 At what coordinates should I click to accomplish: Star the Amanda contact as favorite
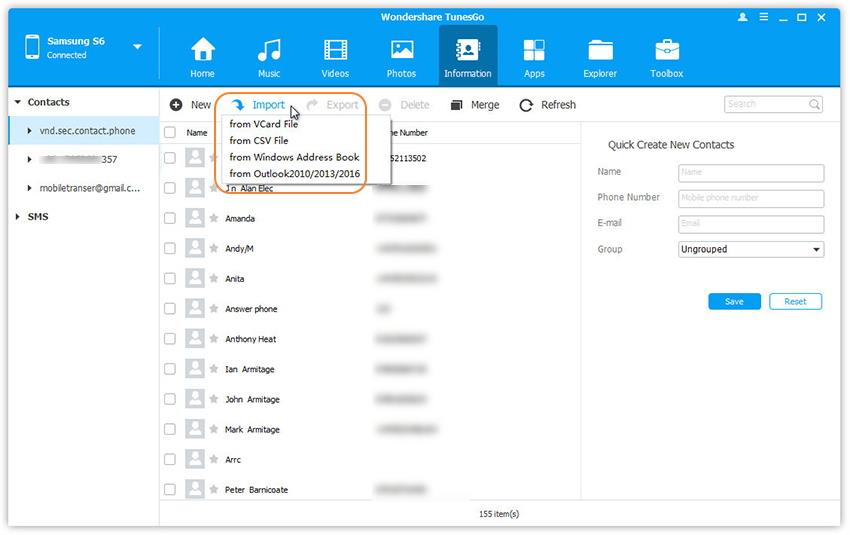click(214, 219)
